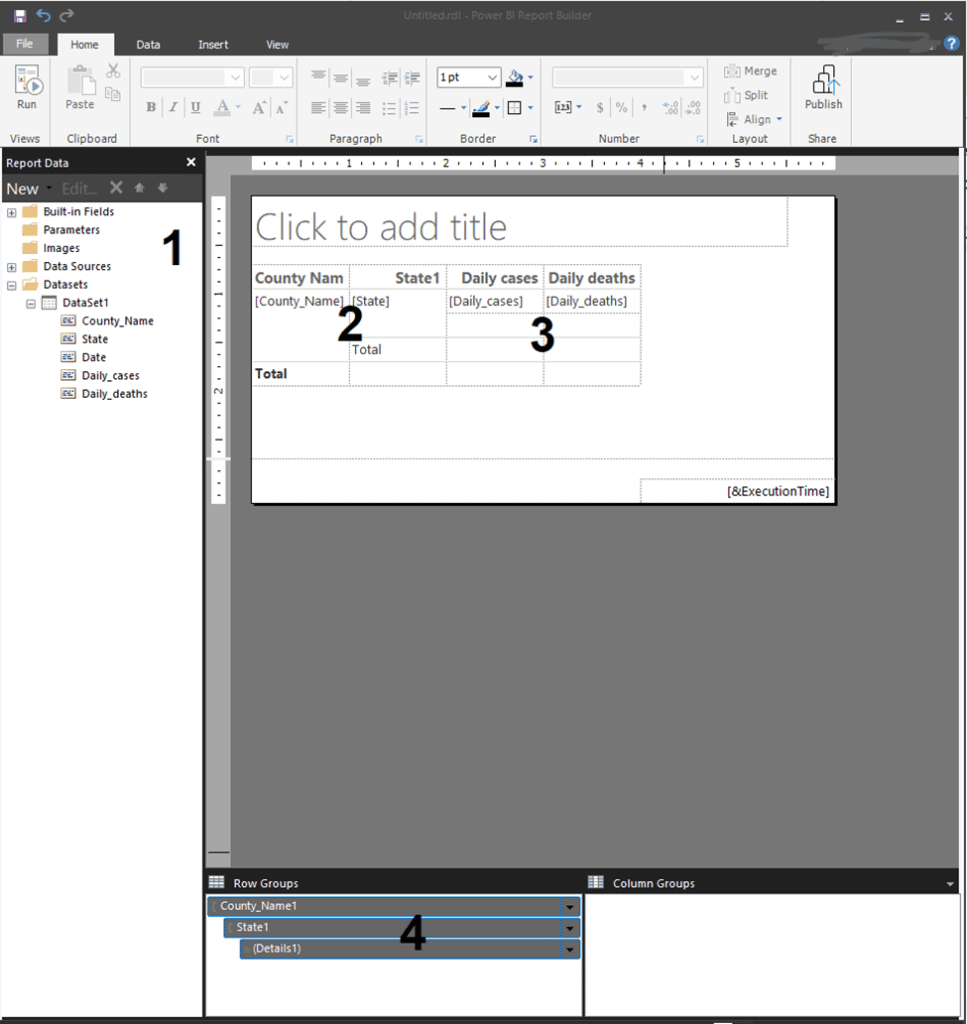Toggle Italic formatting
Image resolution: width=967 pixels, height=1024 pixels.
173,107
